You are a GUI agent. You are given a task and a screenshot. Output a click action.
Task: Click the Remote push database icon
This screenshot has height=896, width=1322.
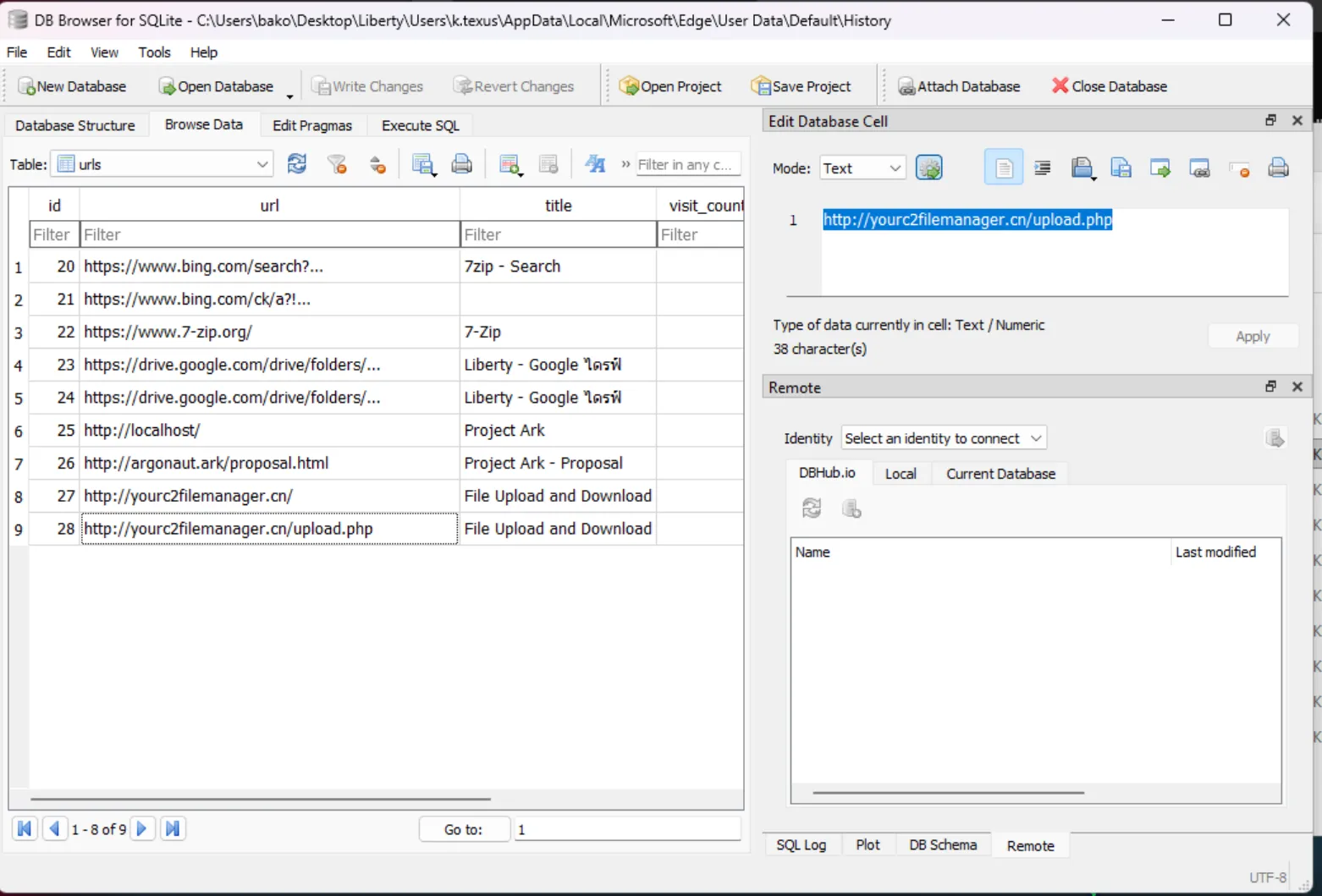[x=851, y=508]
